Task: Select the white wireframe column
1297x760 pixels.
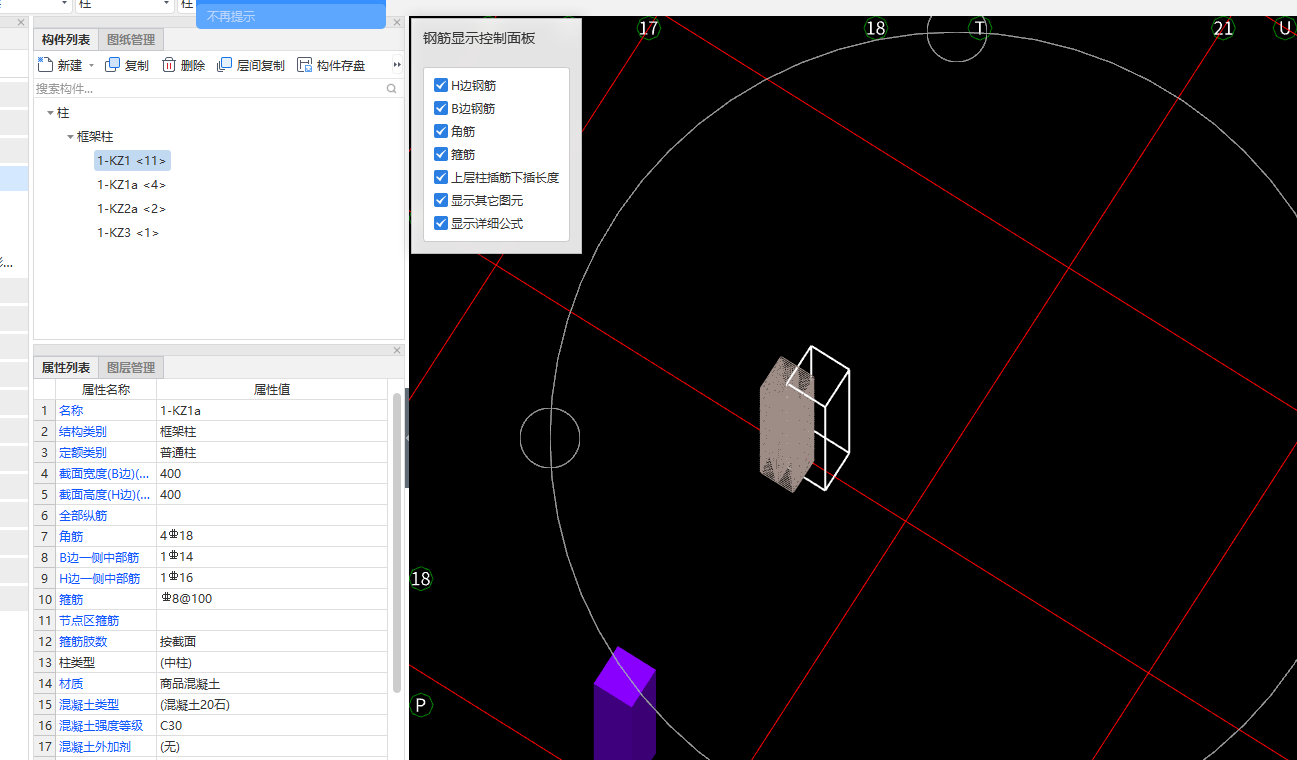Action: click(826, 420)
